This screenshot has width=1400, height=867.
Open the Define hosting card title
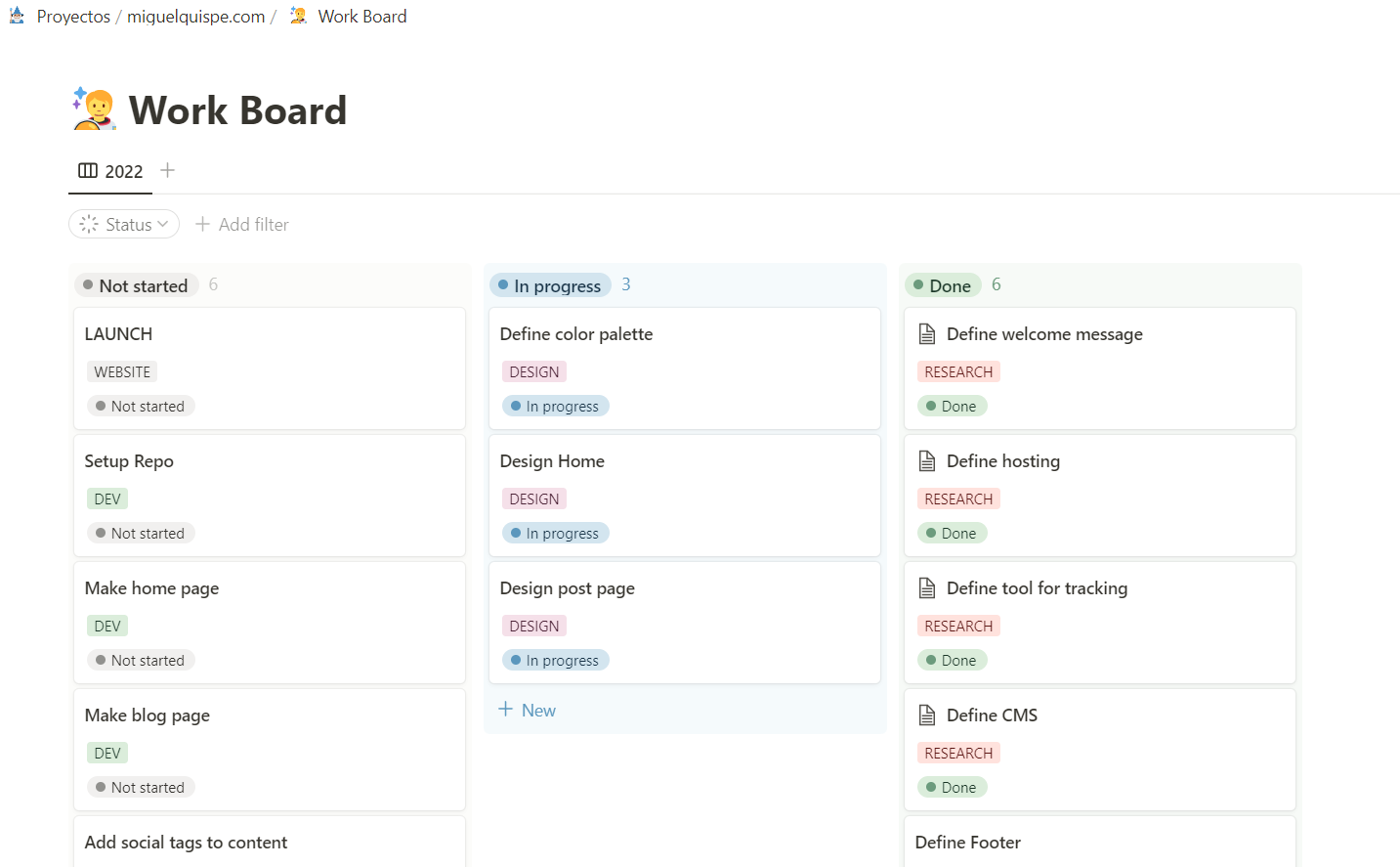1003,461
